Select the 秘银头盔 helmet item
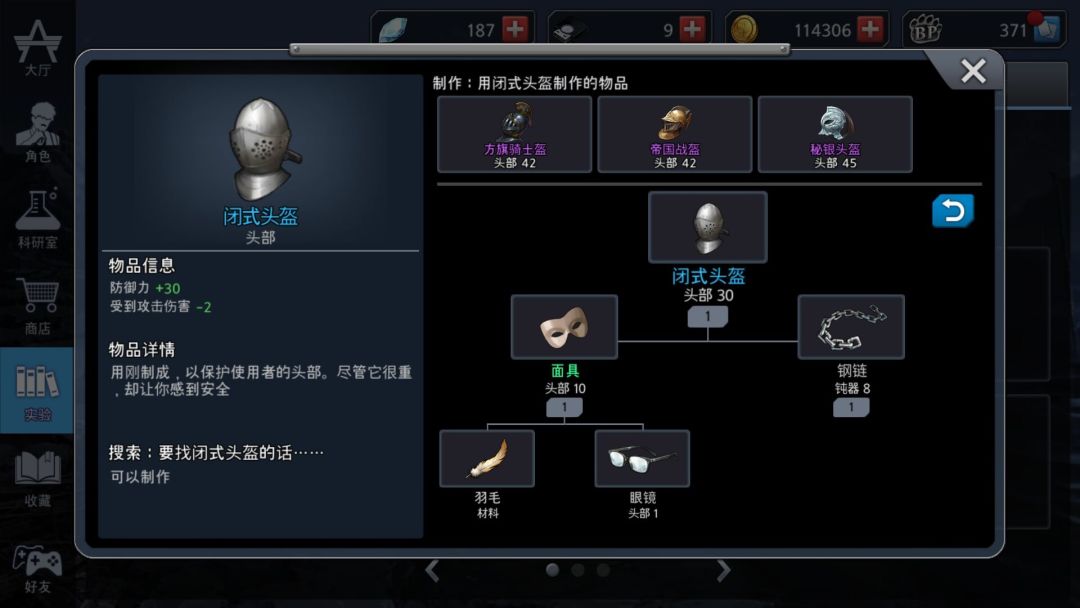1080x608 pixels. 835,134
